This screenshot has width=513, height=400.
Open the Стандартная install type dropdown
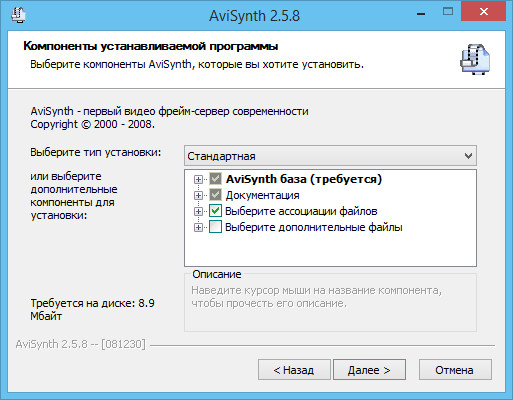[x=330, y=156]
